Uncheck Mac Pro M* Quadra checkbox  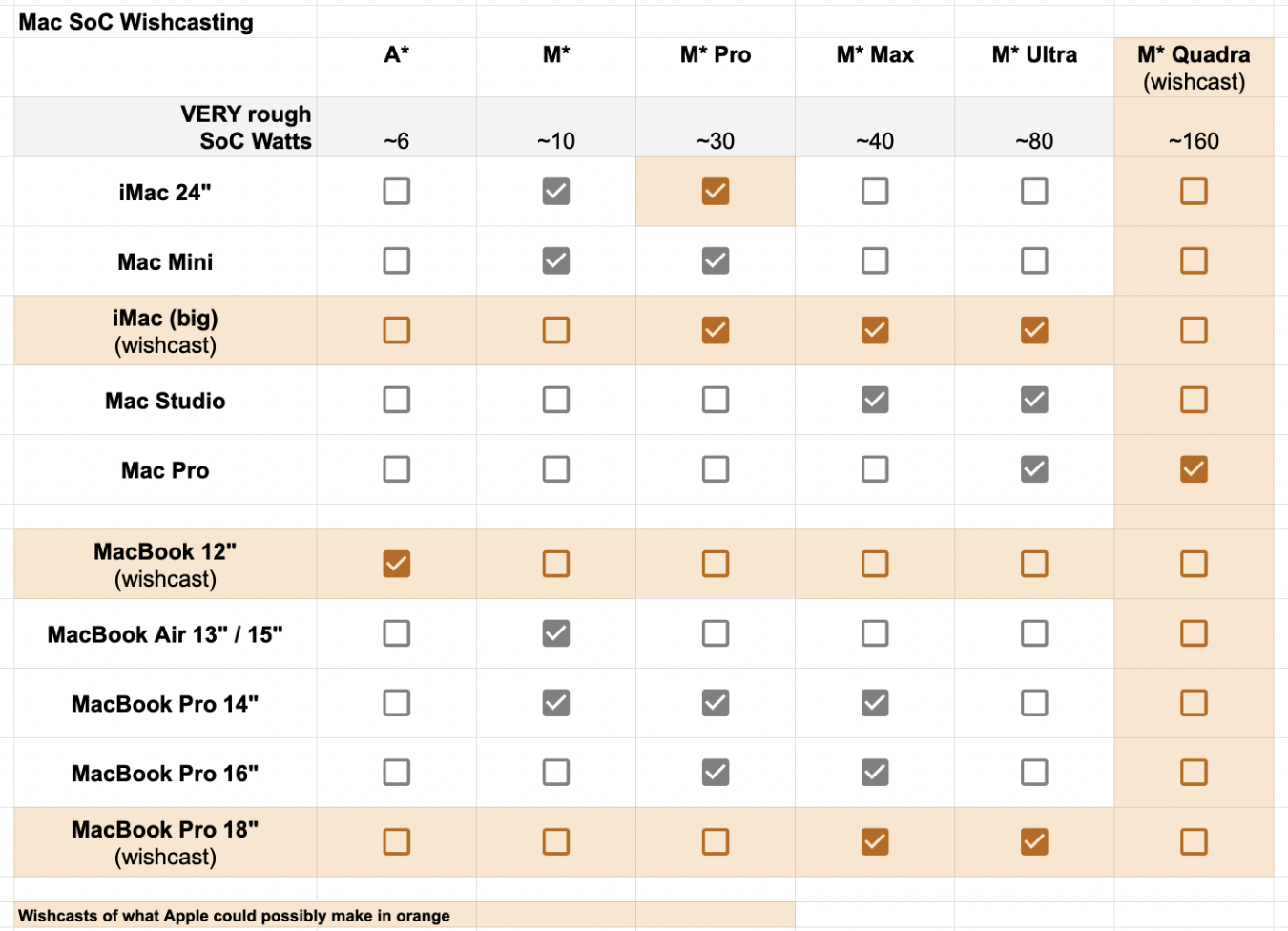pyautogui.click(x=1194, y=469)
